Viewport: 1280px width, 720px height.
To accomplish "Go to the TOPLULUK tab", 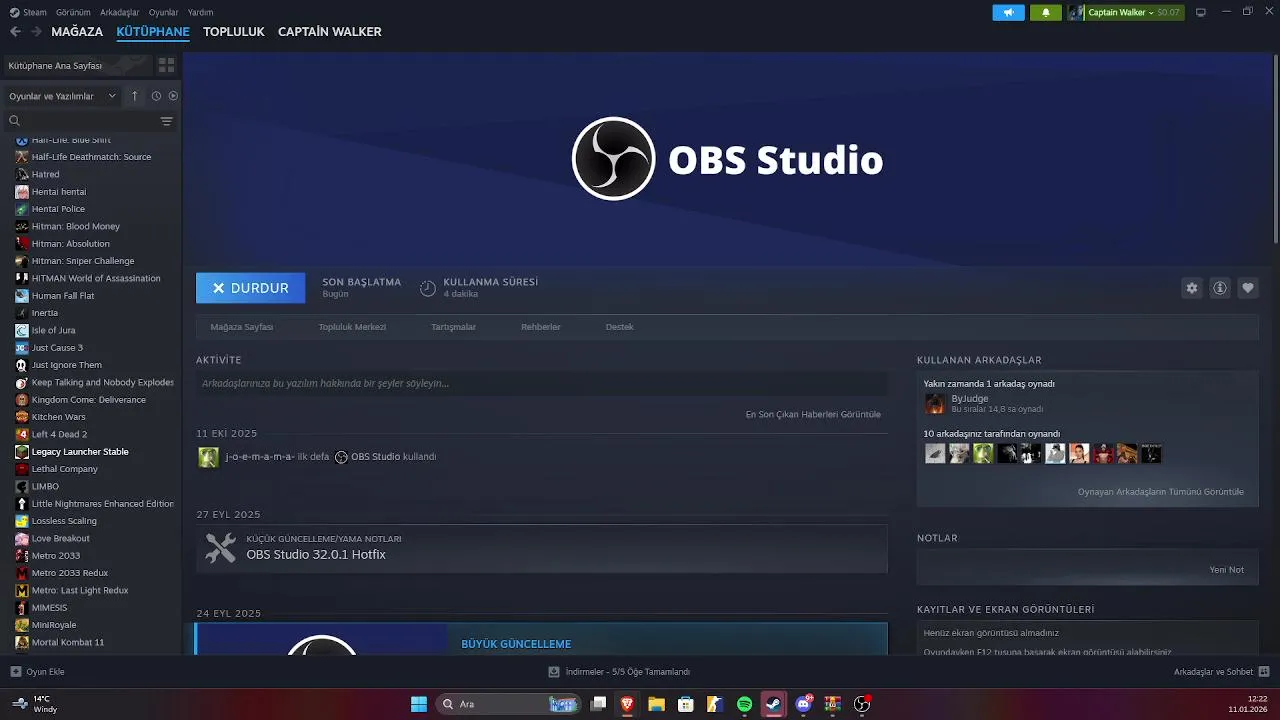I will coord(233,32).
